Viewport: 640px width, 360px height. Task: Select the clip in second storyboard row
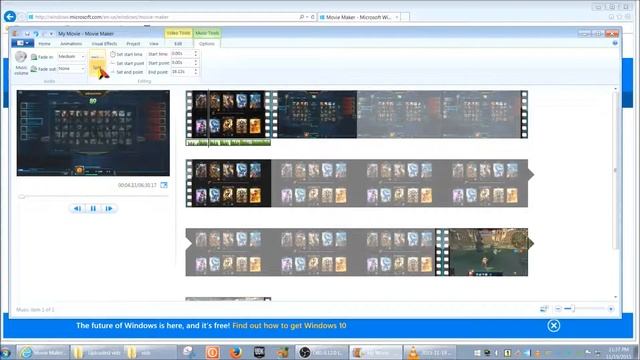(357, 183)
